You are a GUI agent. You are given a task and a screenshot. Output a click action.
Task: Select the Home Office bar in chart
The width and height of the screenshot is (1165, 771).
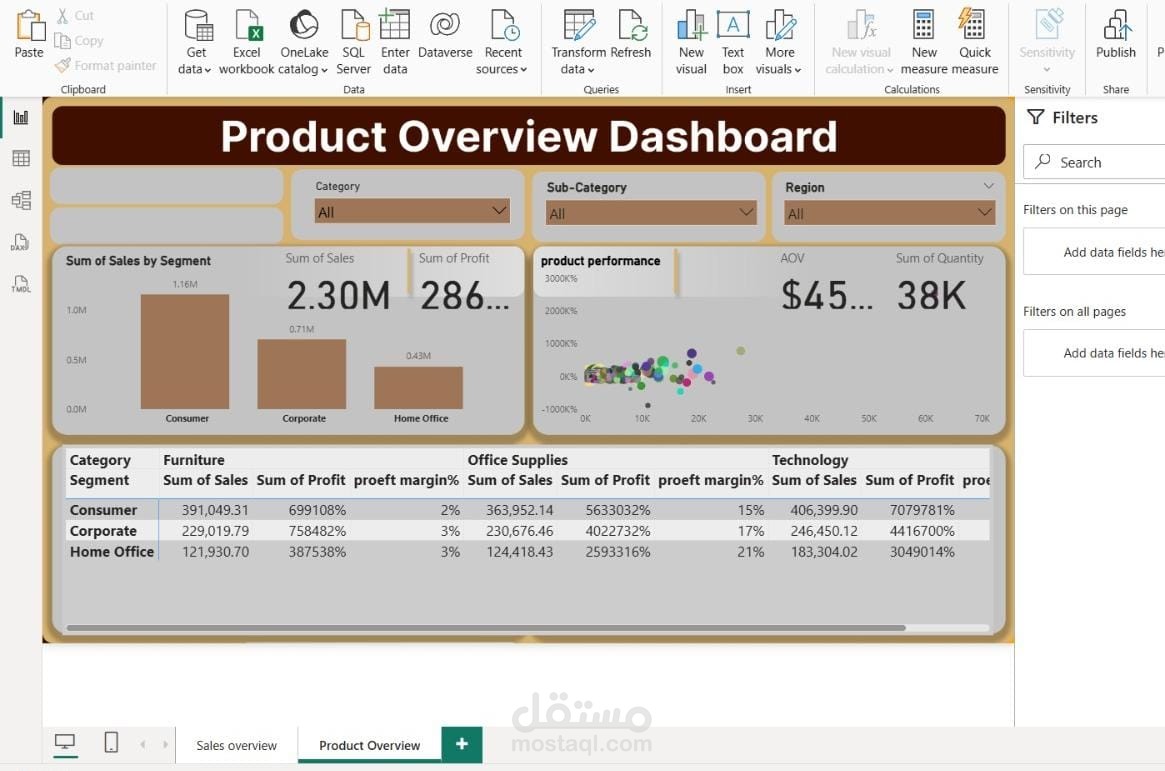(x=418, y=387)
